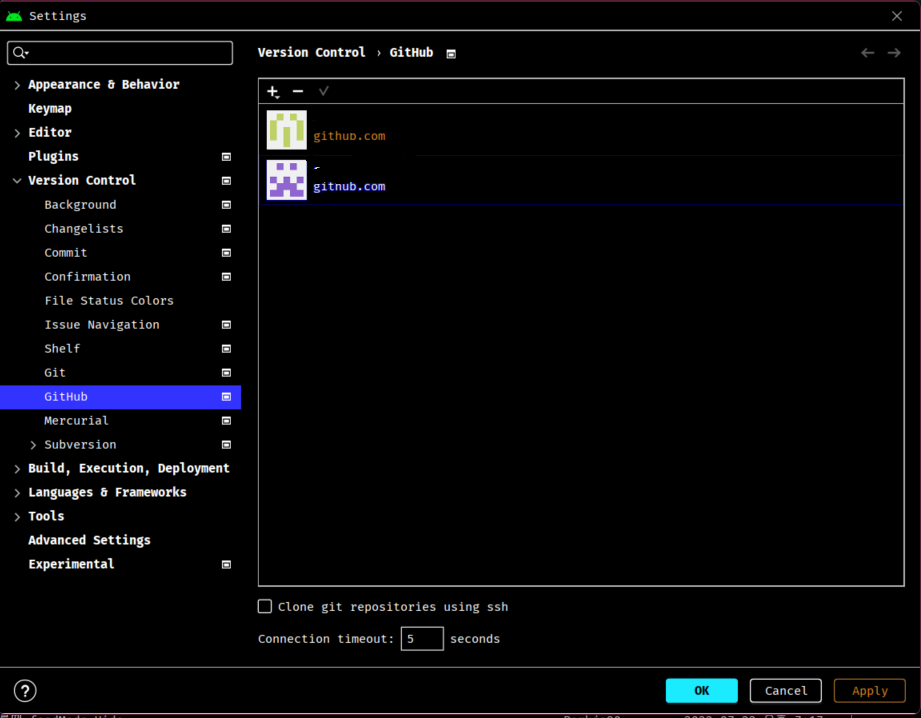Viewport: 921px width, 718px height.
Task: Select GitHub in settings tree
Action: pos(120,397)
